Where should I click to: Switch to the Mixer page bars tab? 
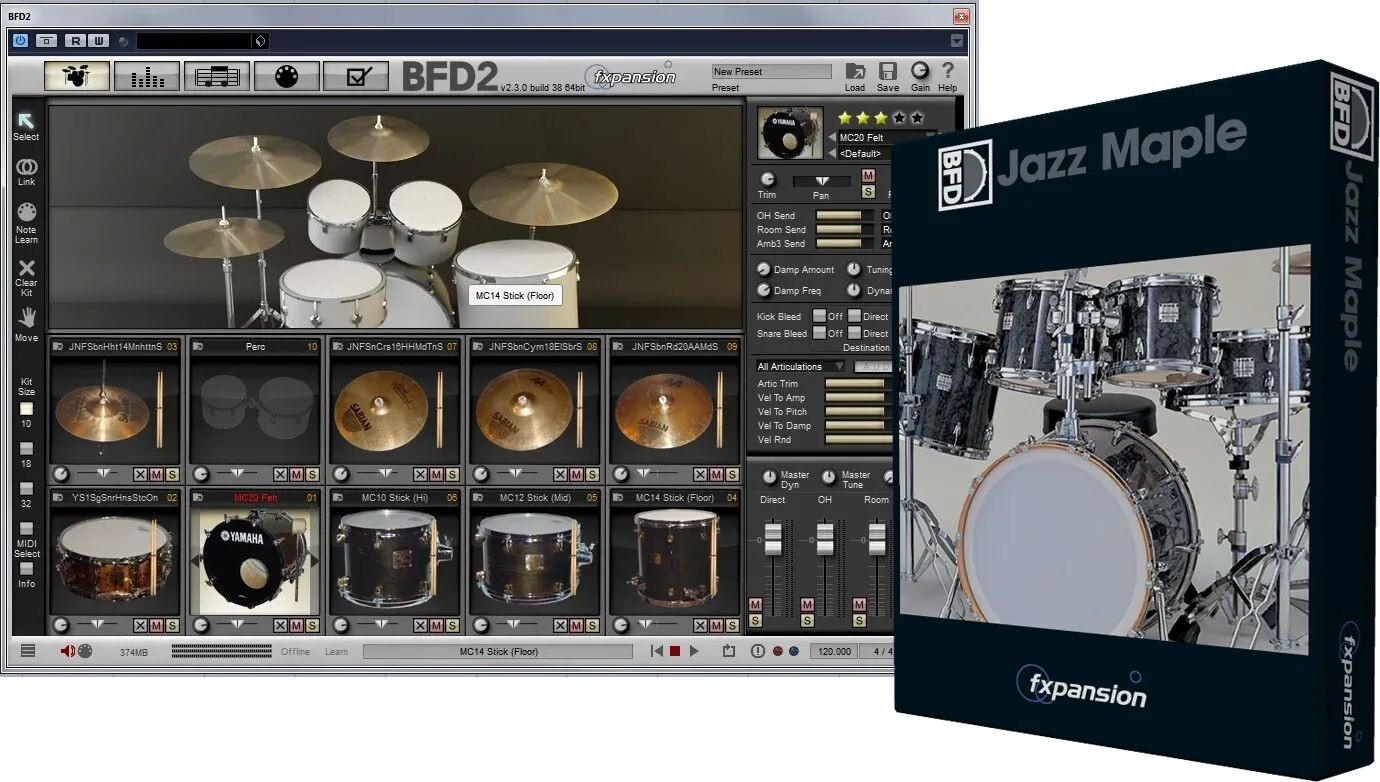(x=147, y=76)
